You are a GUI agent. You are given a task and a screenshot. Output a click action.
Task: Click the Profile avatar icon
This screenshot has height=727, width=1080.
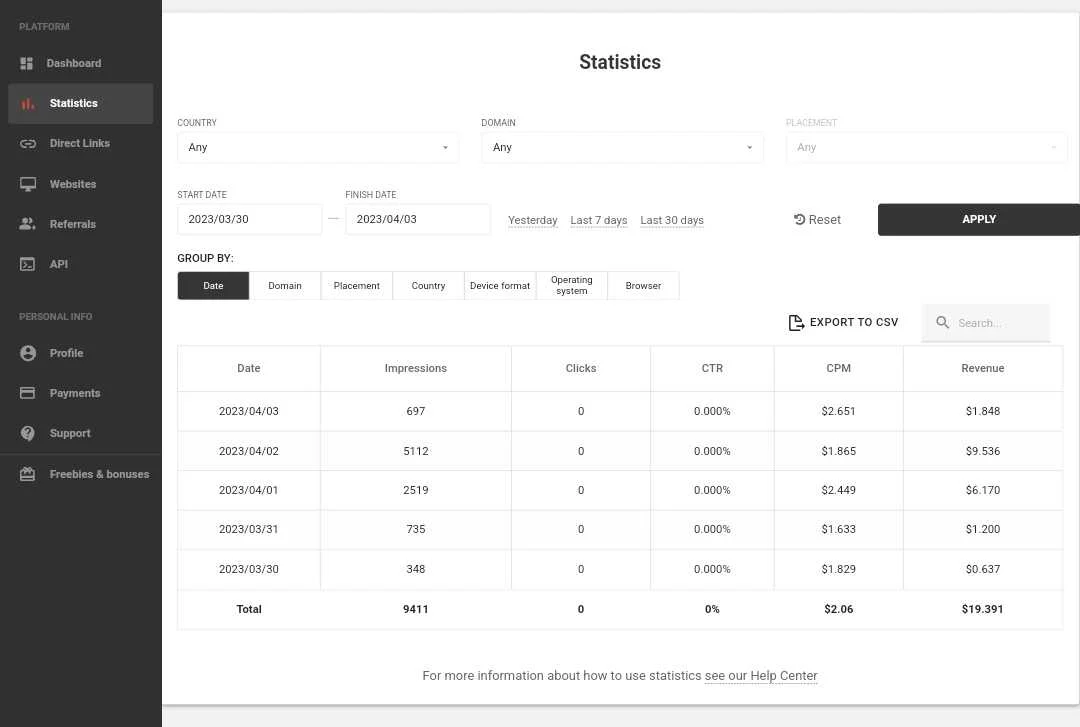pos(28,353)
